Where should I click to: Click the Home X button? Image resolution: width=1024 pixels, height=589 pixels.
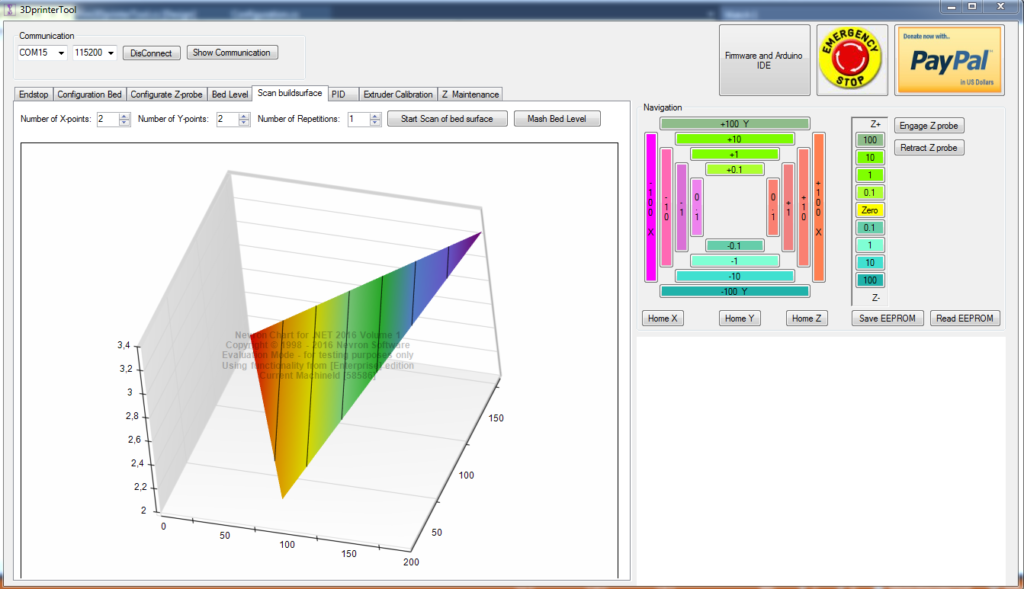pyautogui.click(x=662, y=318)
